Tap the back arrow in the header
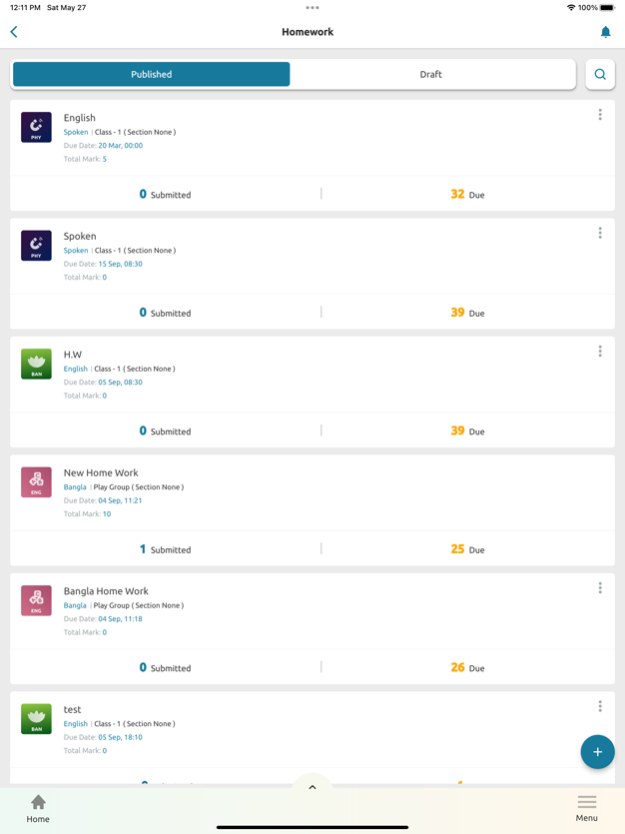The height and width of the screenshot is (834, 625). tap(14, 32)
